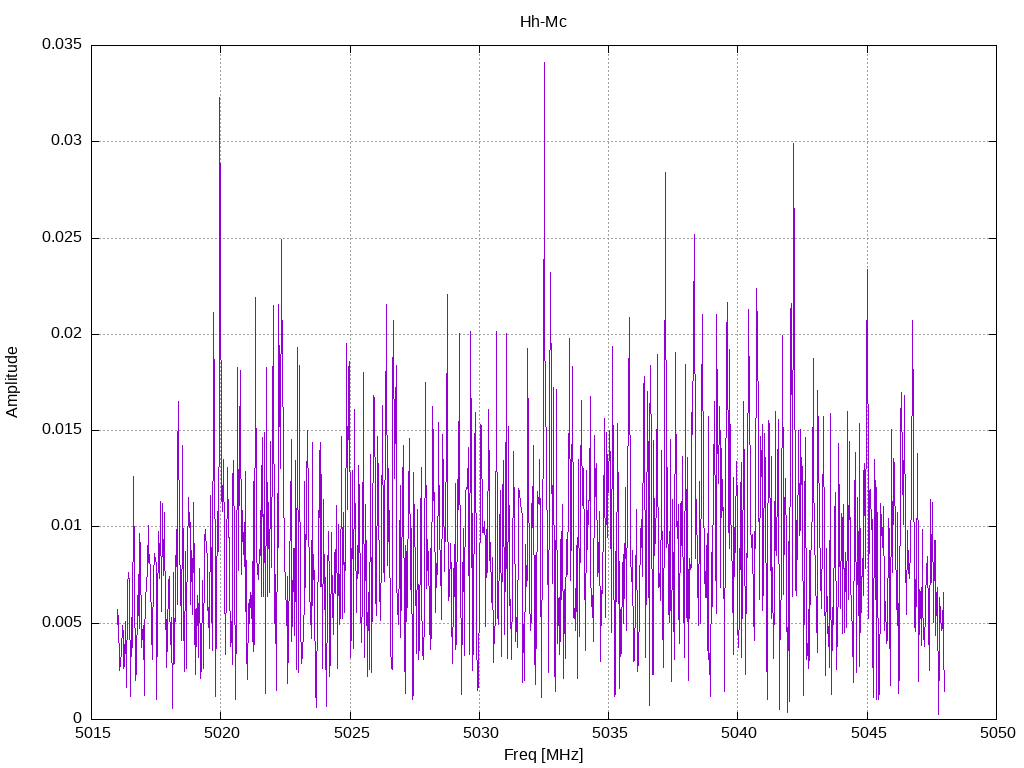Click the tip of the peak at 5020 MHz
This screenshot has width=1024, height=768.
[219, 98]
